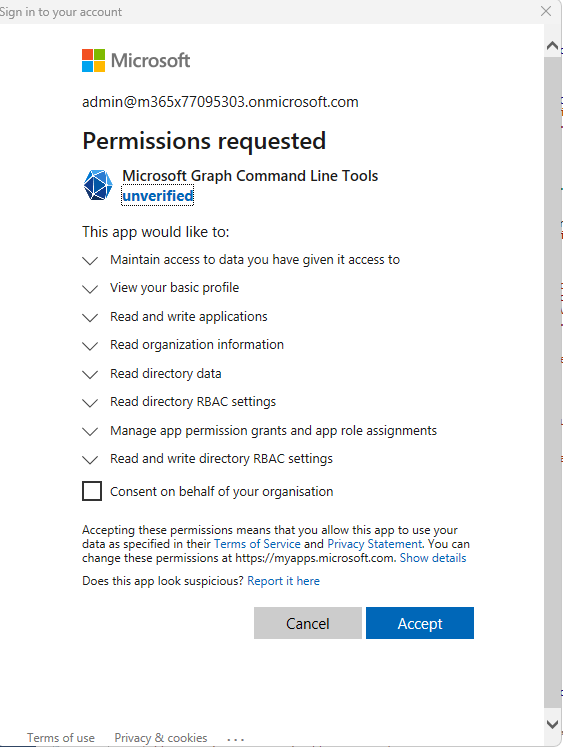Expand Read and write directory RBAC settings
Viewport: 563px width, 747px height.
(x=90, y=460)
